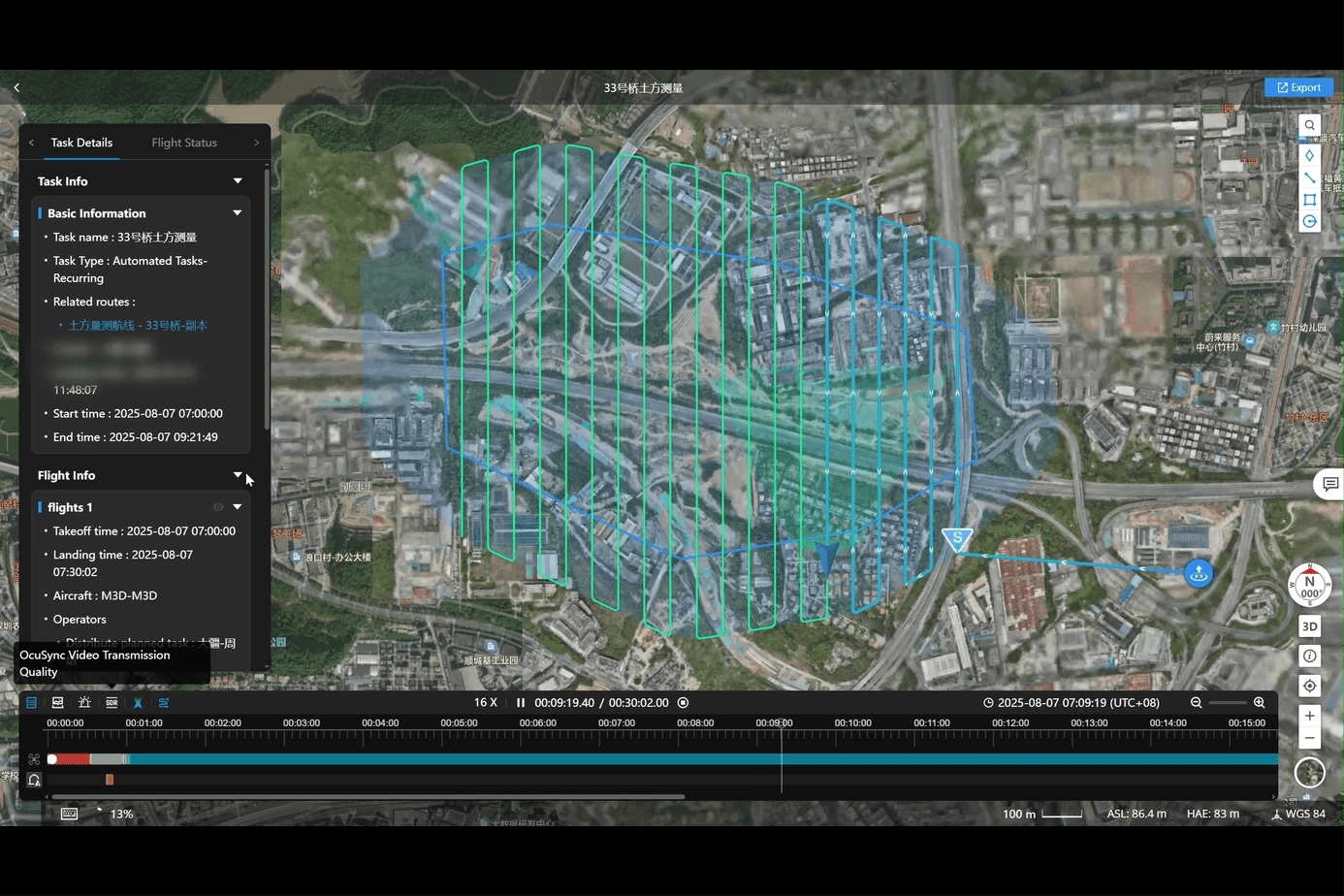This screenshot has width=1344, height=896.
Task: Select the line drawing tool
Action: point(1309,177)
